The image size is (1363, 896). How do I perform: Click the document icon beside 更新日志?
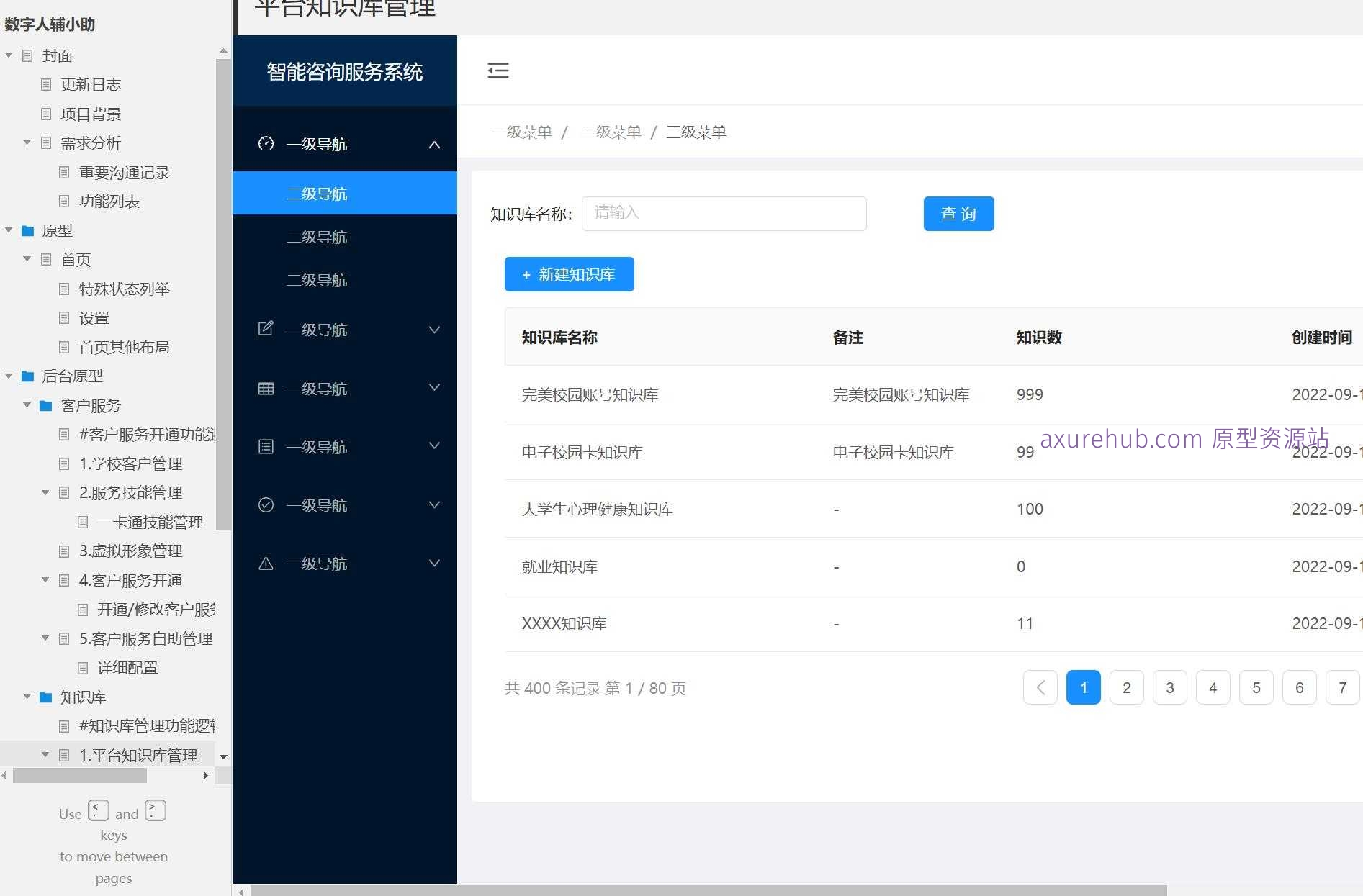tap(45, 85)
